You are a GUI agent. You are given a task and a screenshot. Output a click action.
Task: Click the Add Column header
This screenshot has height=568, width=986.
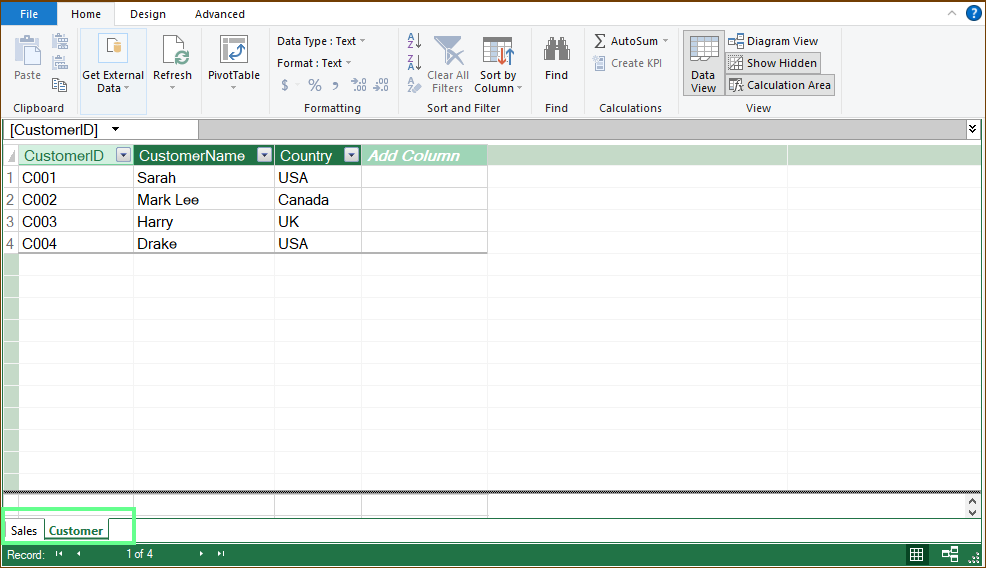(424, 155)
